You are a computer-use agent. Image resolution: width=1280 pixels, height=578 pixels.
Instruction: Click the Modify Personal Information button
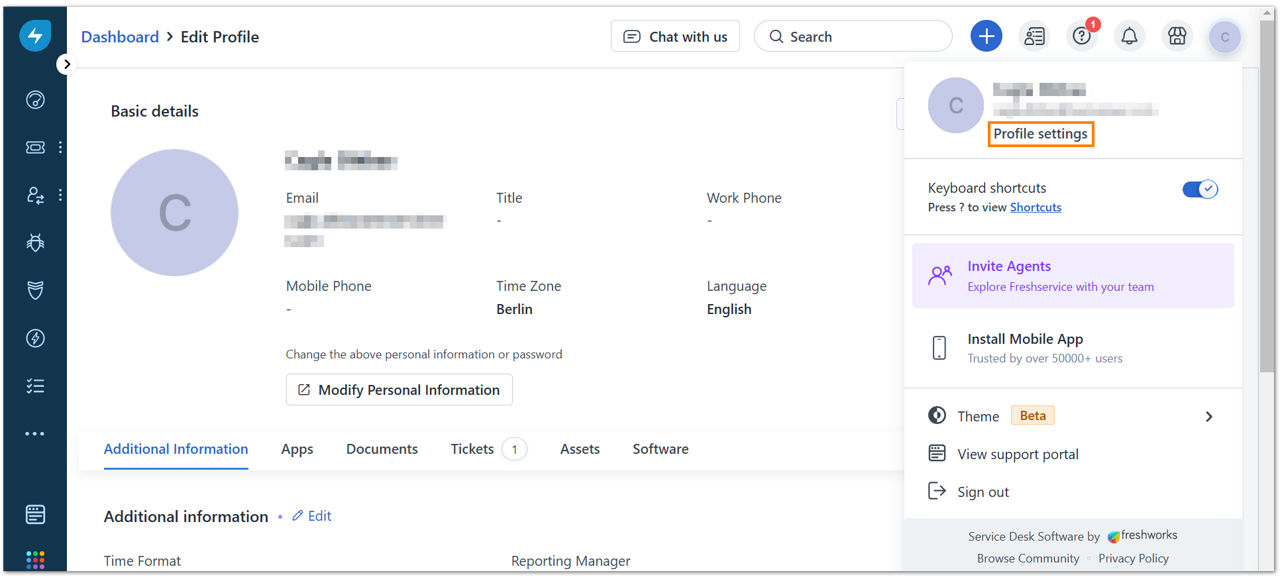[x=399, y=390]
